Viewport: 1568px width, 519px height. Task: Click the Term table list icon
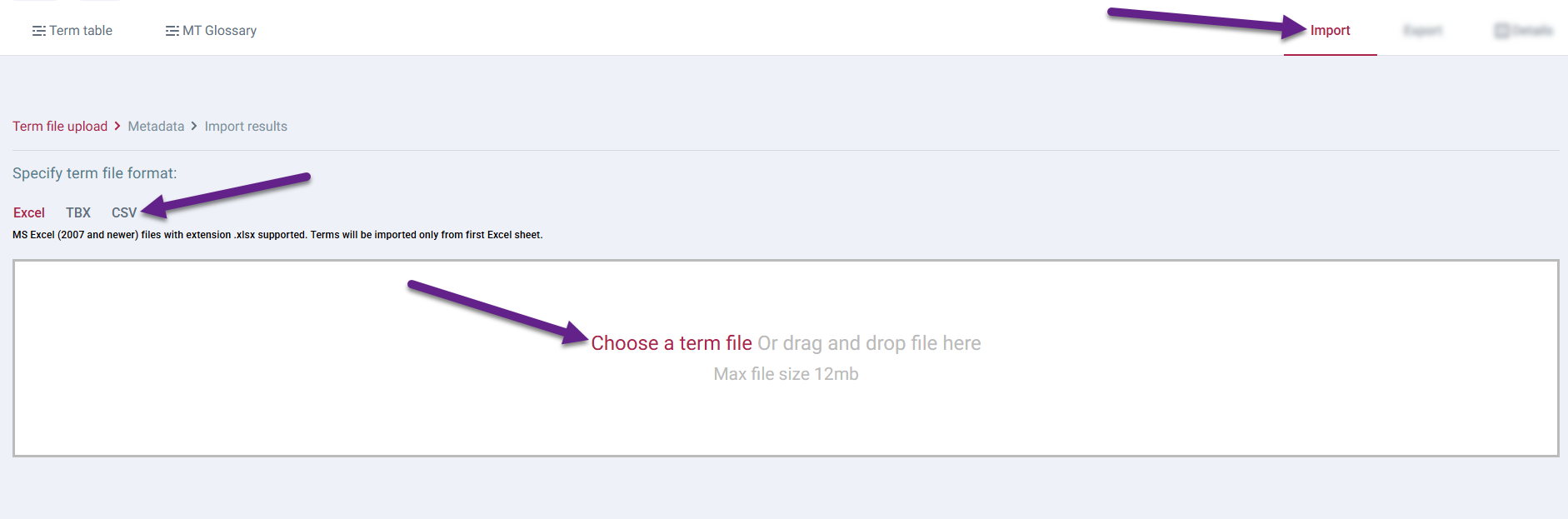[x=38, y=30]
